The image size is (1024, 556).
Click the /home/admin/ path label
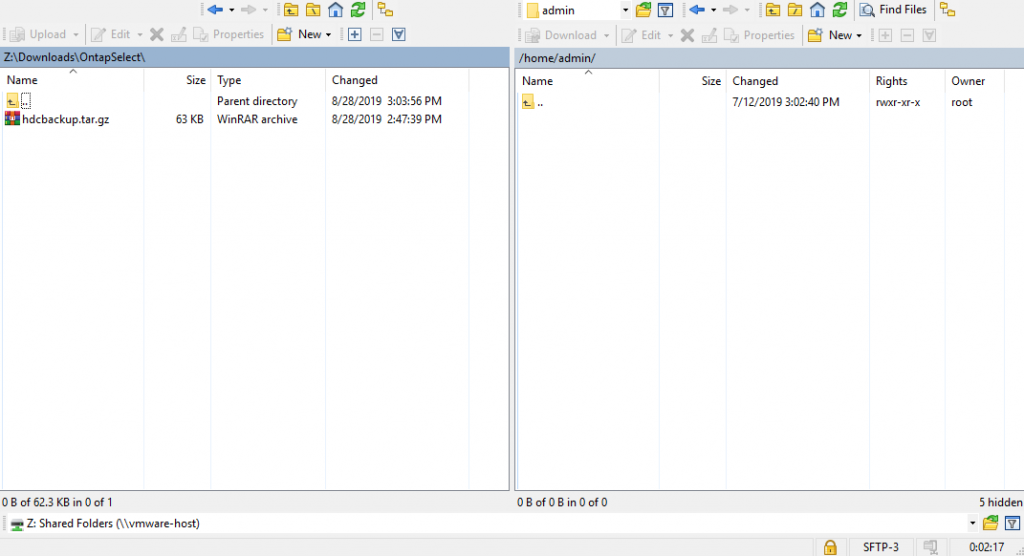(x=557, y=58)
